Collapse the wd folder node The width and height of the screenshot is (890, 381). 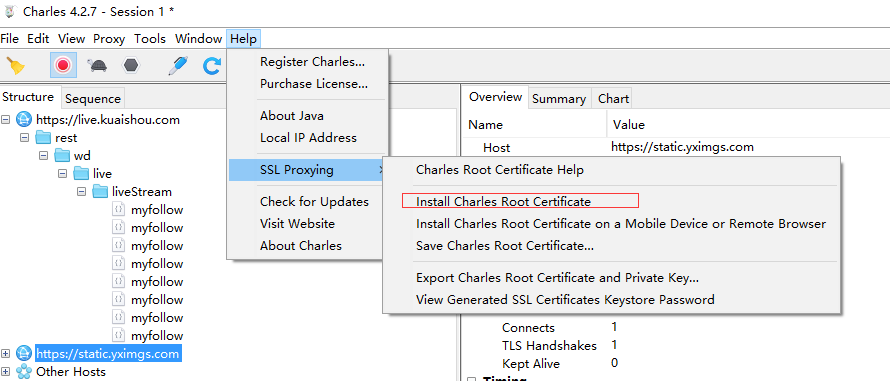(x=43, y=156)
